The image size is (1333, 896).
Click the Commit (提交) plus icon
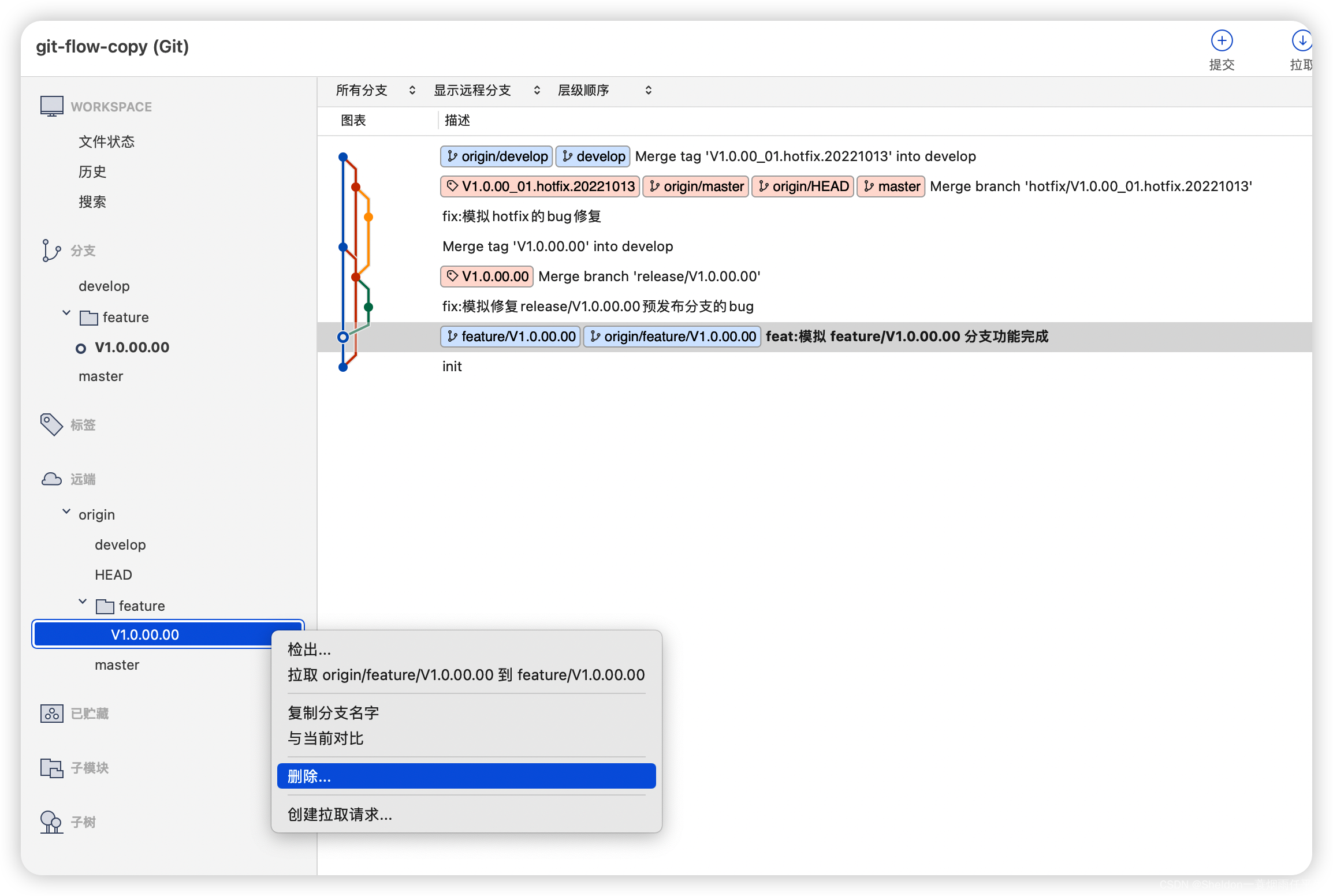pos(1222,40)
